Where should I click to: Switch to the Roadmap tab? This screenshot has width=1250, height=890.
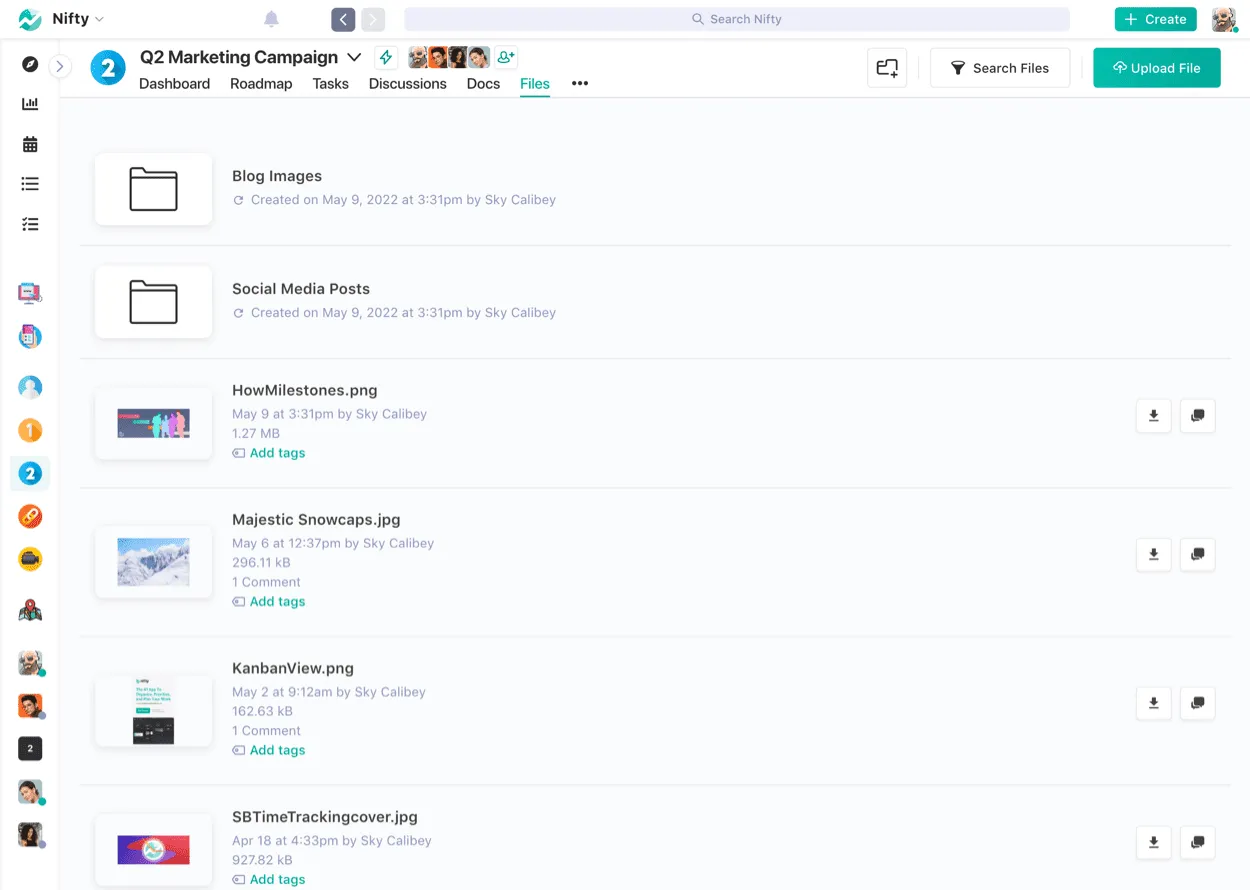(261, 84)
